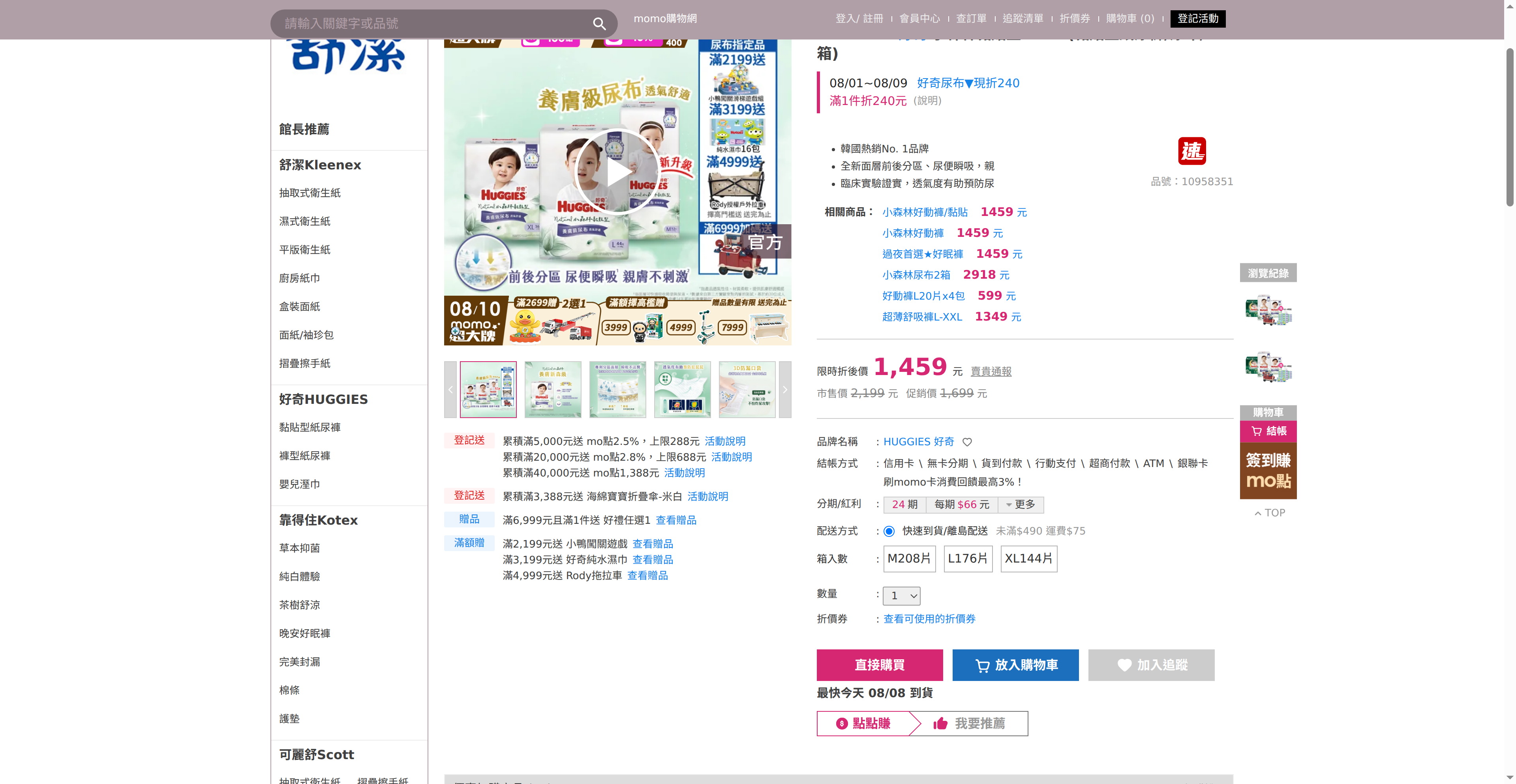Viewport: 1516px width, 784px height.
Task: Open 查訂單 in top menu
Action: (x=971, y=19)
